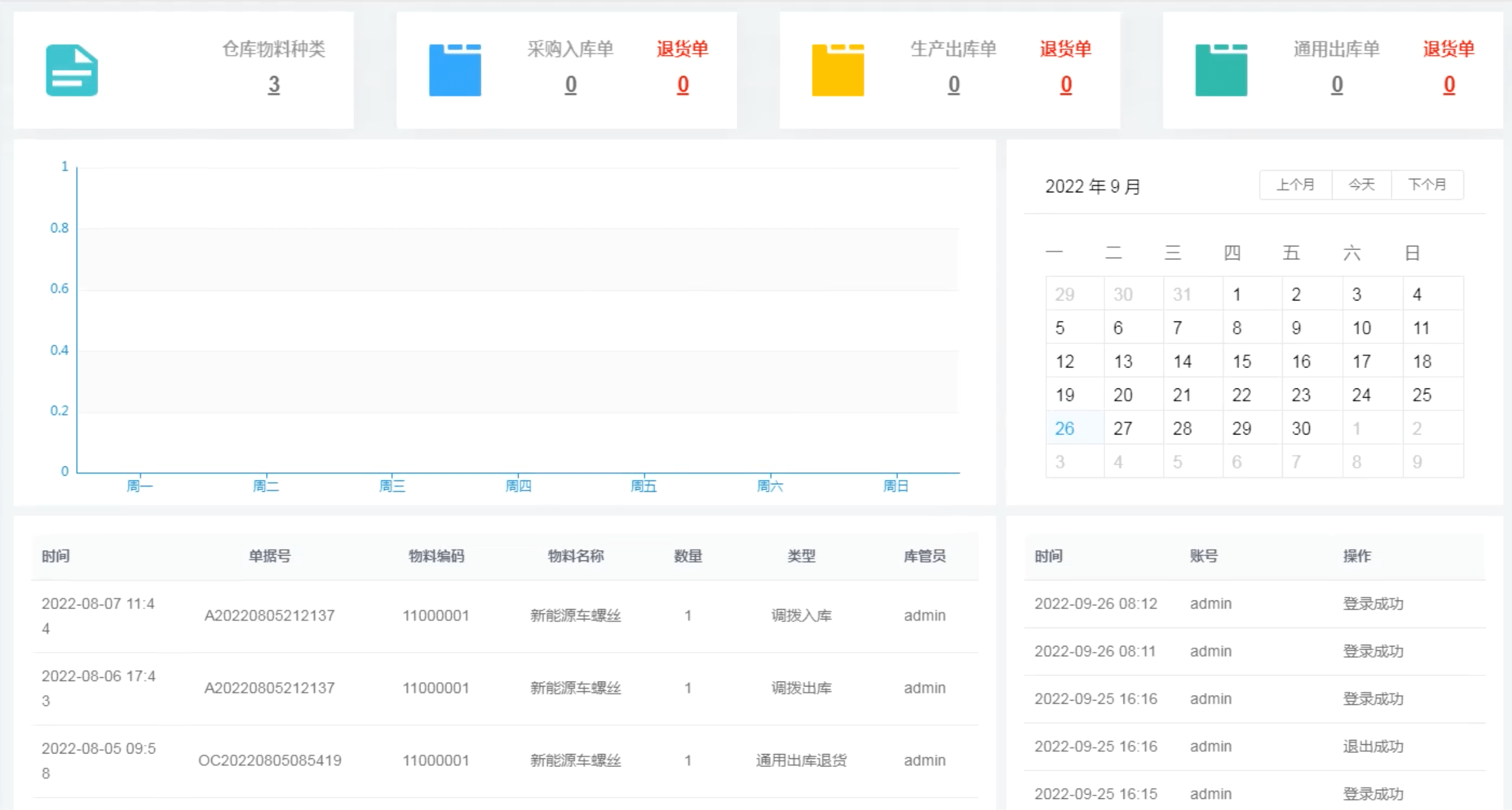Select September 1 in the calendar
This screenshot has width=1512, height=810.
click(x=1252, y=294)
